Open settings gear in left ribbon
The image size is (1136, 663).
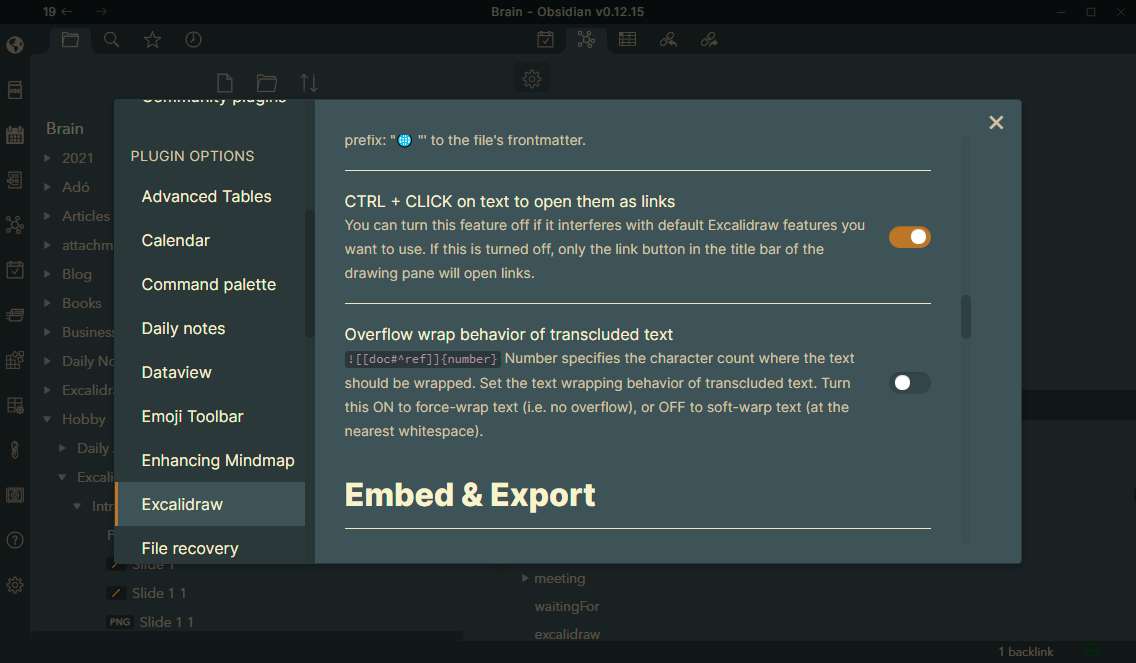[15, 585]
